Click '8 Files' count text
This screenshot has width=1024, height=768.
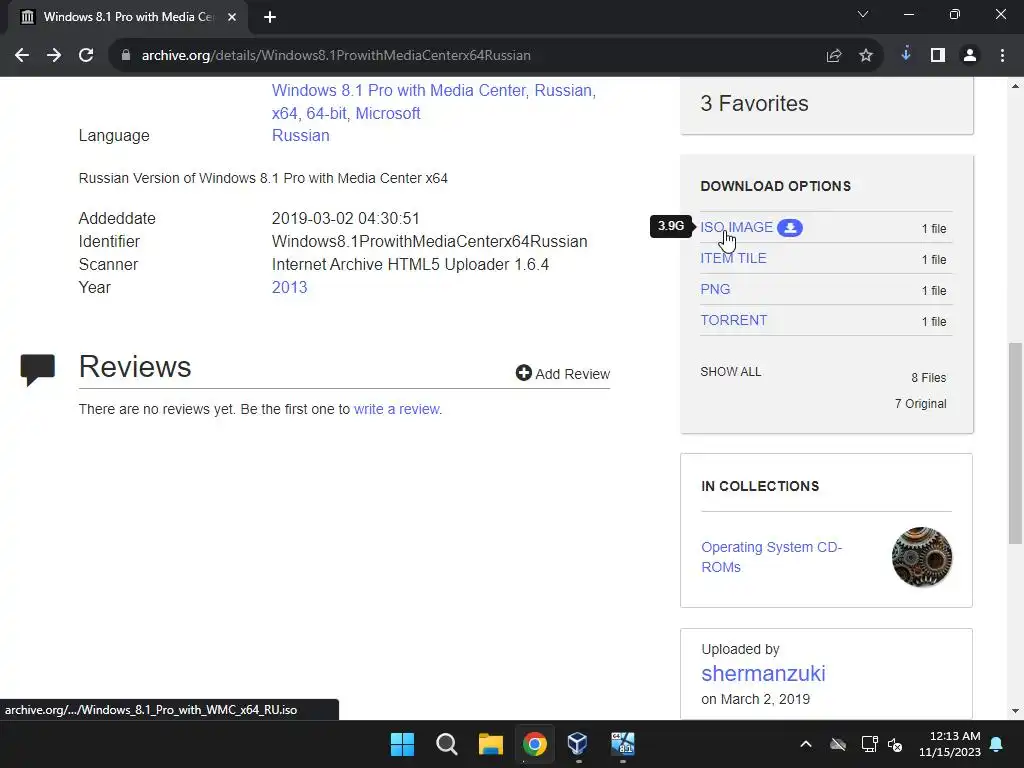(x=929, y=377)
